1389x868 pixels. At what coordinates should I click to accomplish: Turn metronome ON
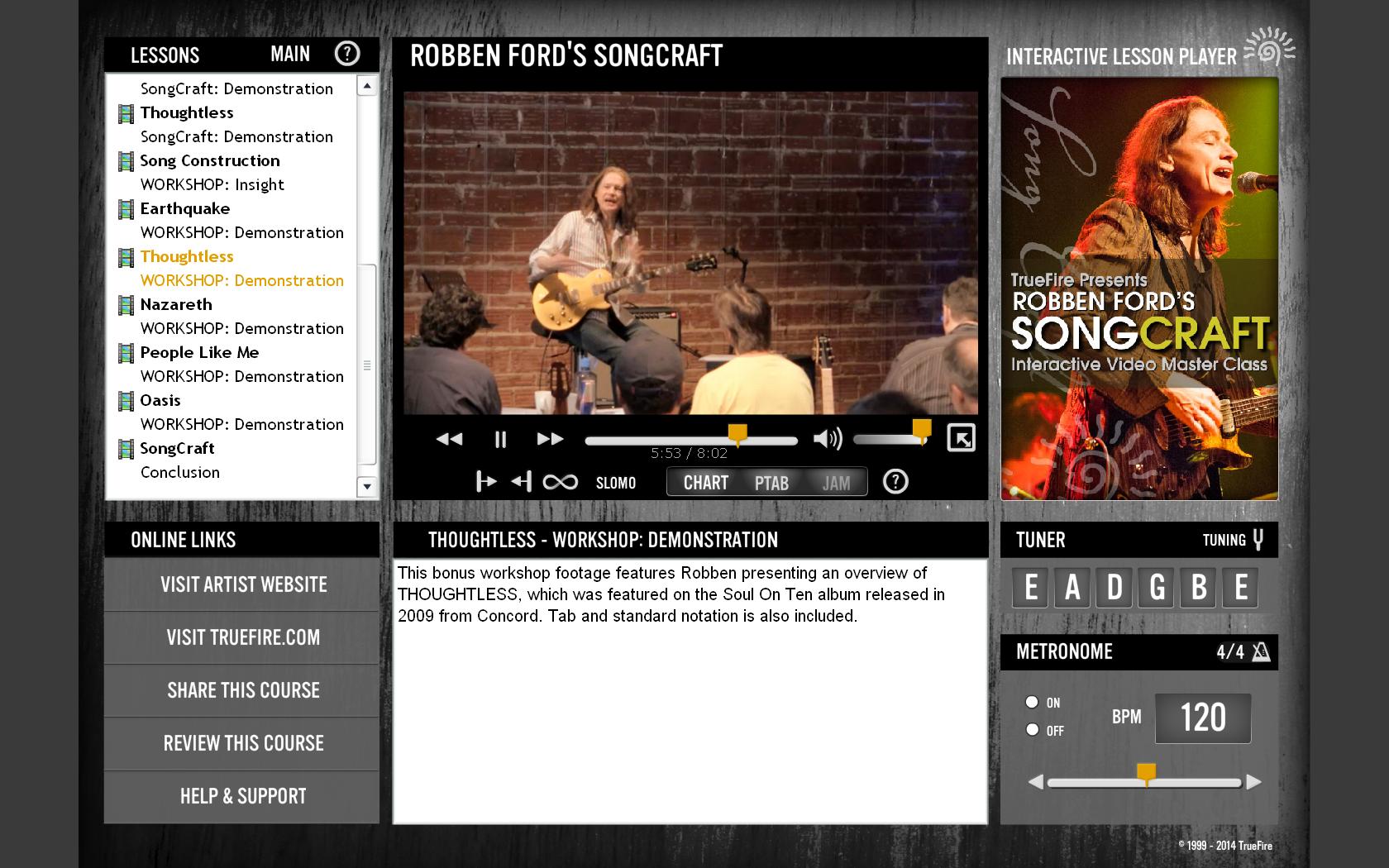pos(1032,702)
